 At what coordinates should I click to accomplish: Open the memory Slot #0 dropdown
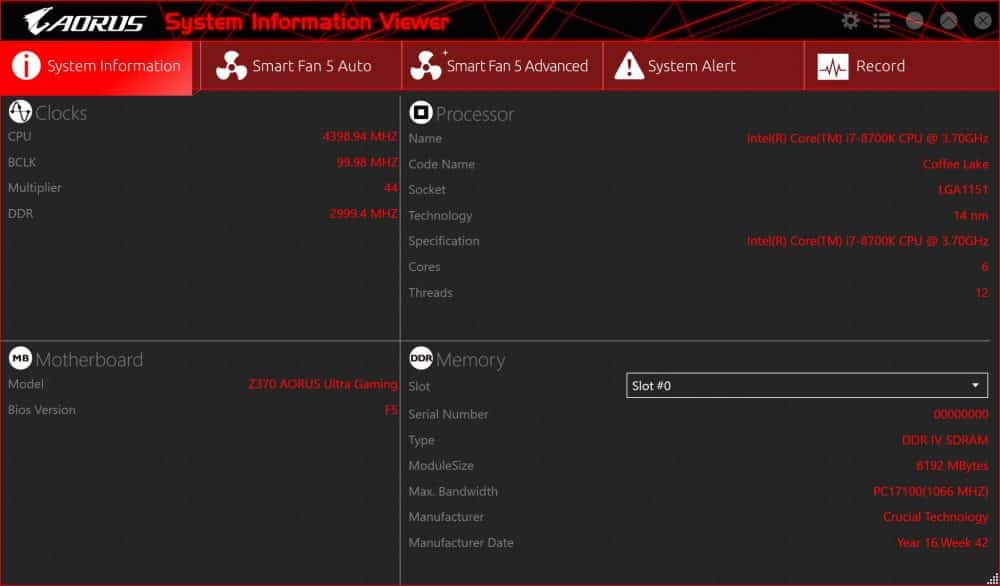[x=807, y=386]
